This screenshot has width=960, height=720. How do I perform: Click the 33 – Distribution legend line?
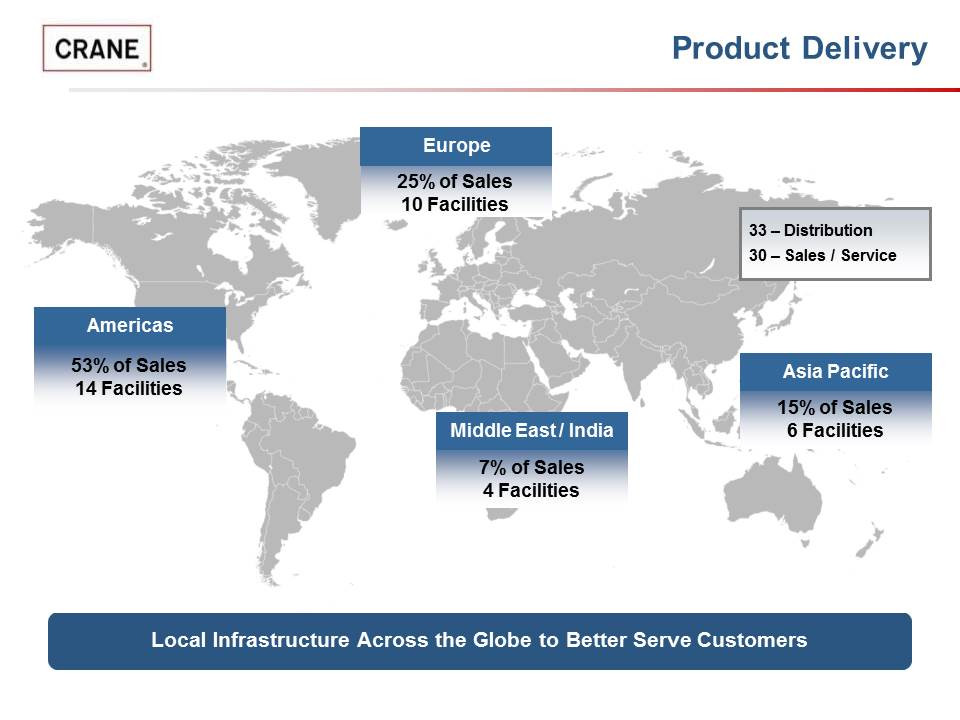click(811, 231)
